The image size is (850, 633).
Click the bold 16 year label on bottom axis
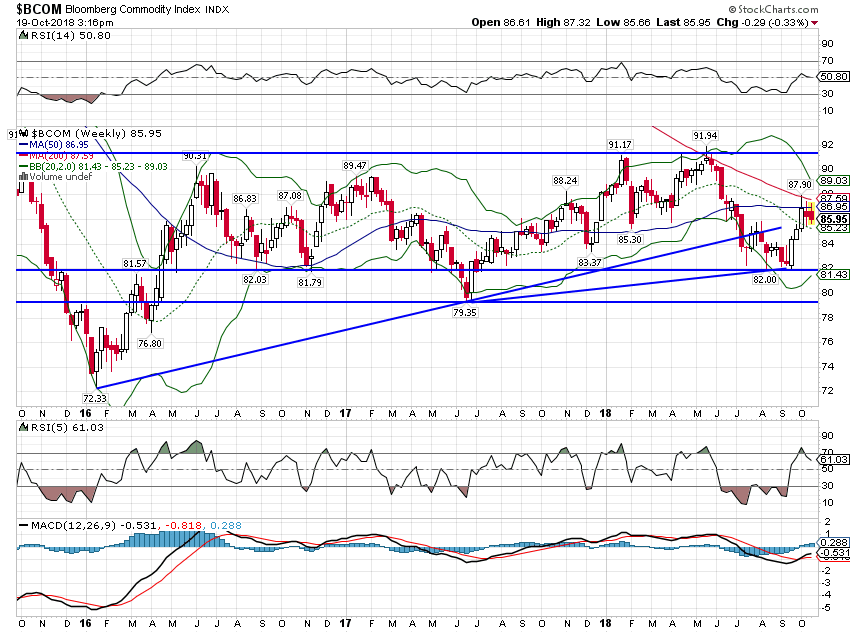coord(85,624)
